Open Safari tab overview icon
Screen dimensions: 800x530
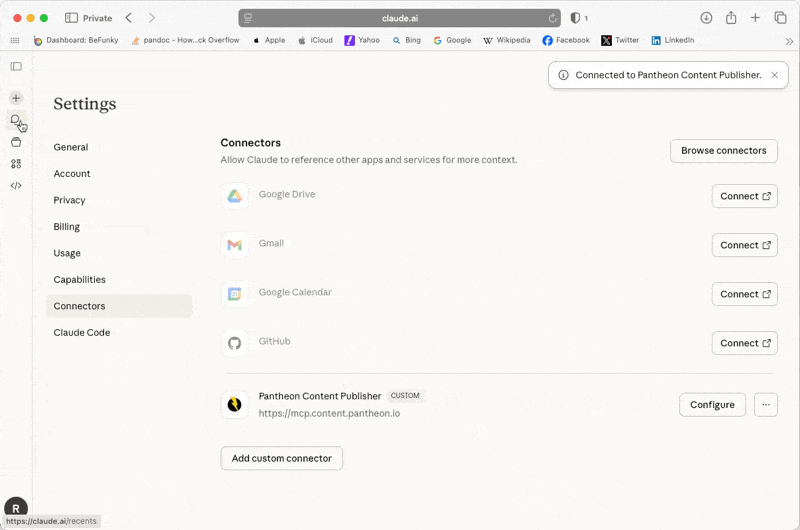pyautogui.click(x=780, y=18)
